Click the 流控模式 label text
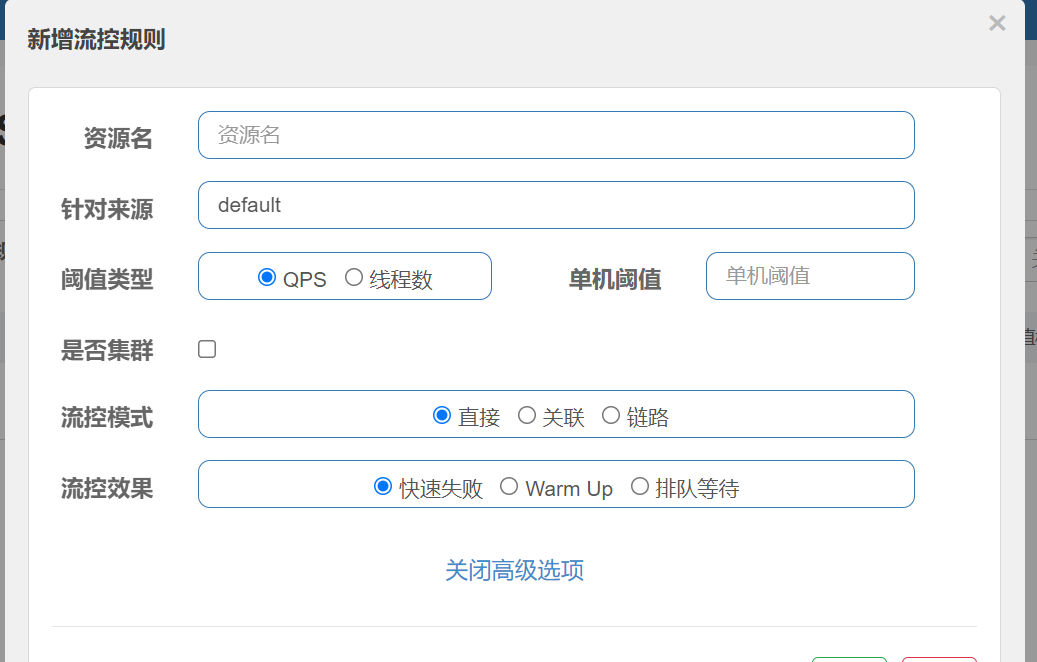The height and width of the screenshot is (662, 1037). [107, 417]
